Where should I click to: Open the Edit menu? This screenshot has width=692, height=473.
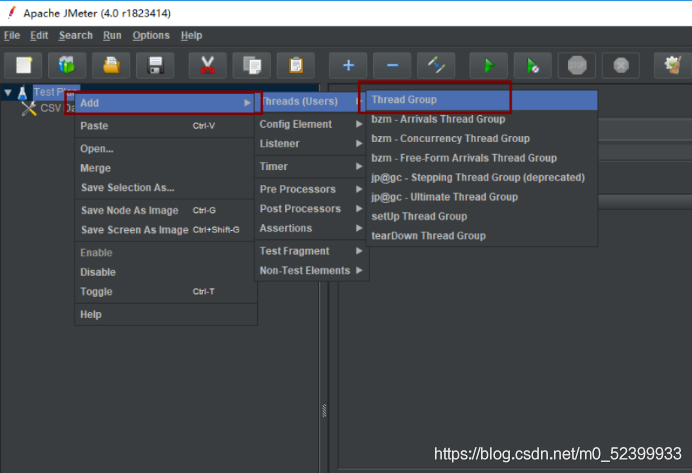click(x=39, y=35)
